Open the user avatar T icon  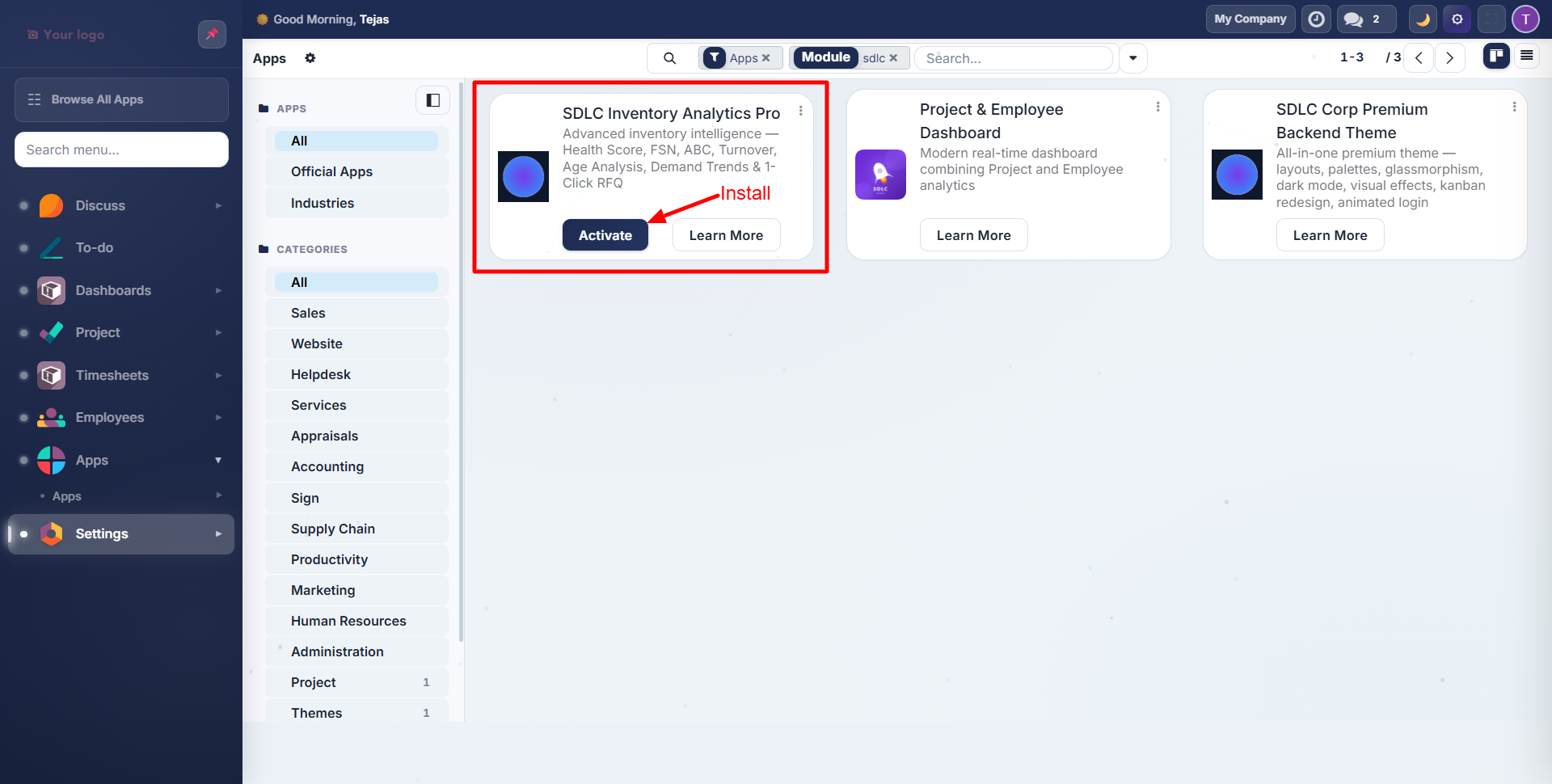click(1525, 19)
